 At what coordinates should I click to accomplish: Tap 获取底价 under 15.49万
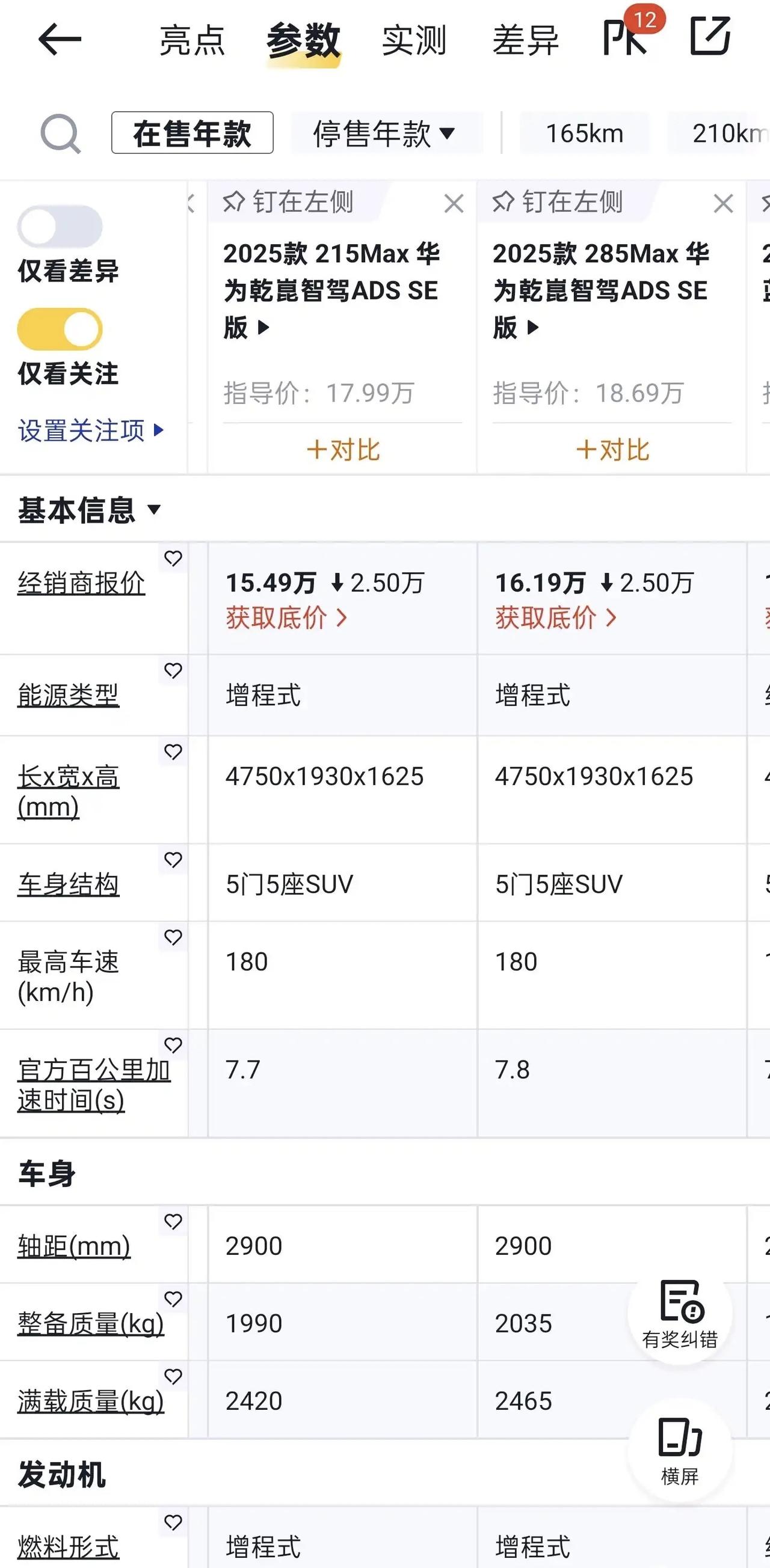[287, 618]
